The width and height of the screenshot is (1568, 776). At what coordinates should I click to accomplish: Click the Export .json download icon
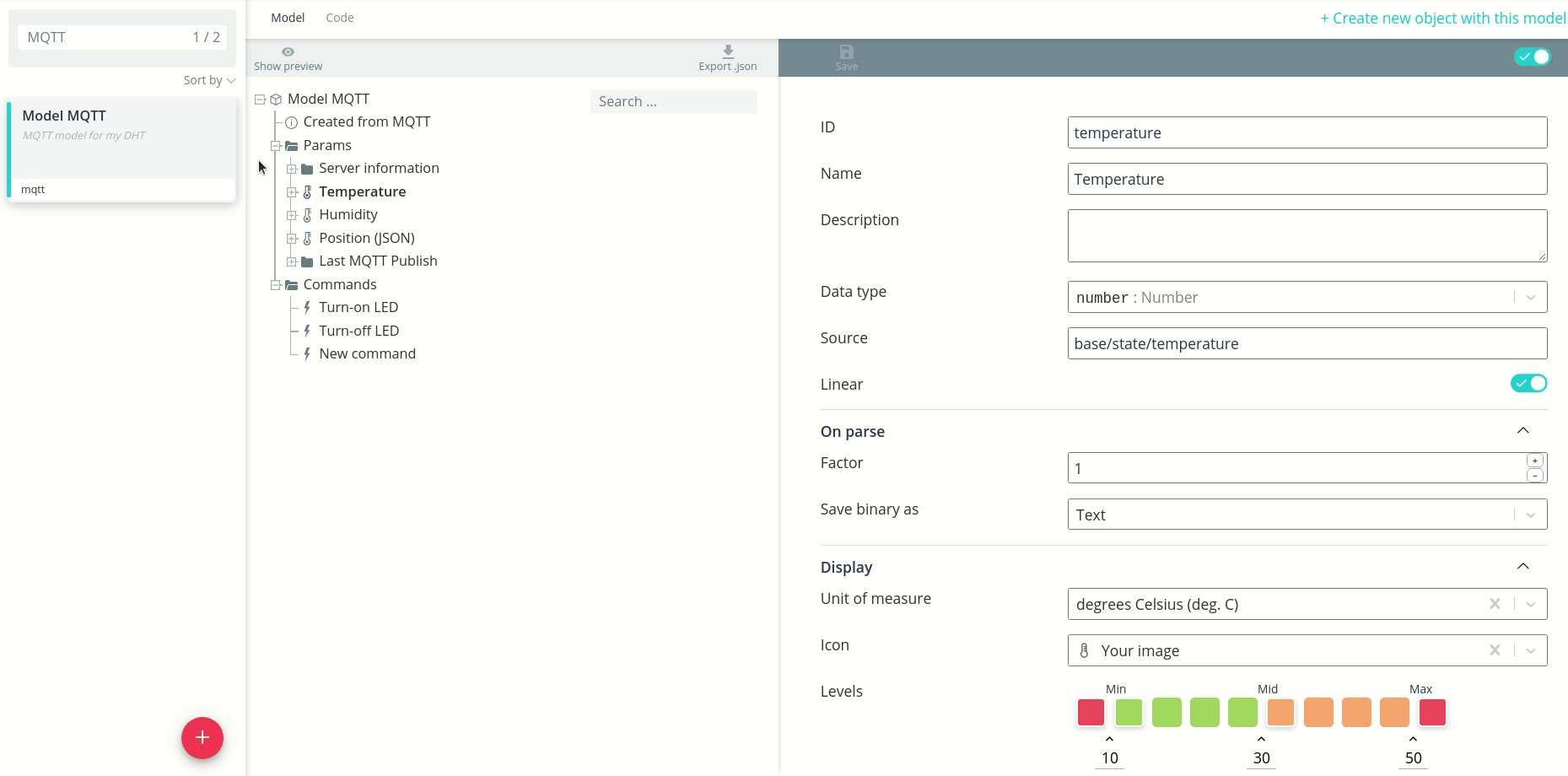(728, 52)
